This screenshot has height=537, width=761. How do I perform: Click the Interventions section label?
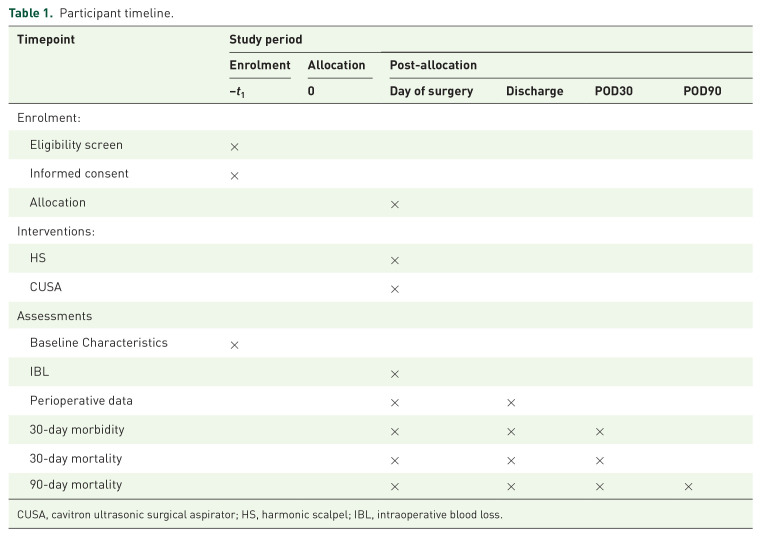[x=57, y=230]
